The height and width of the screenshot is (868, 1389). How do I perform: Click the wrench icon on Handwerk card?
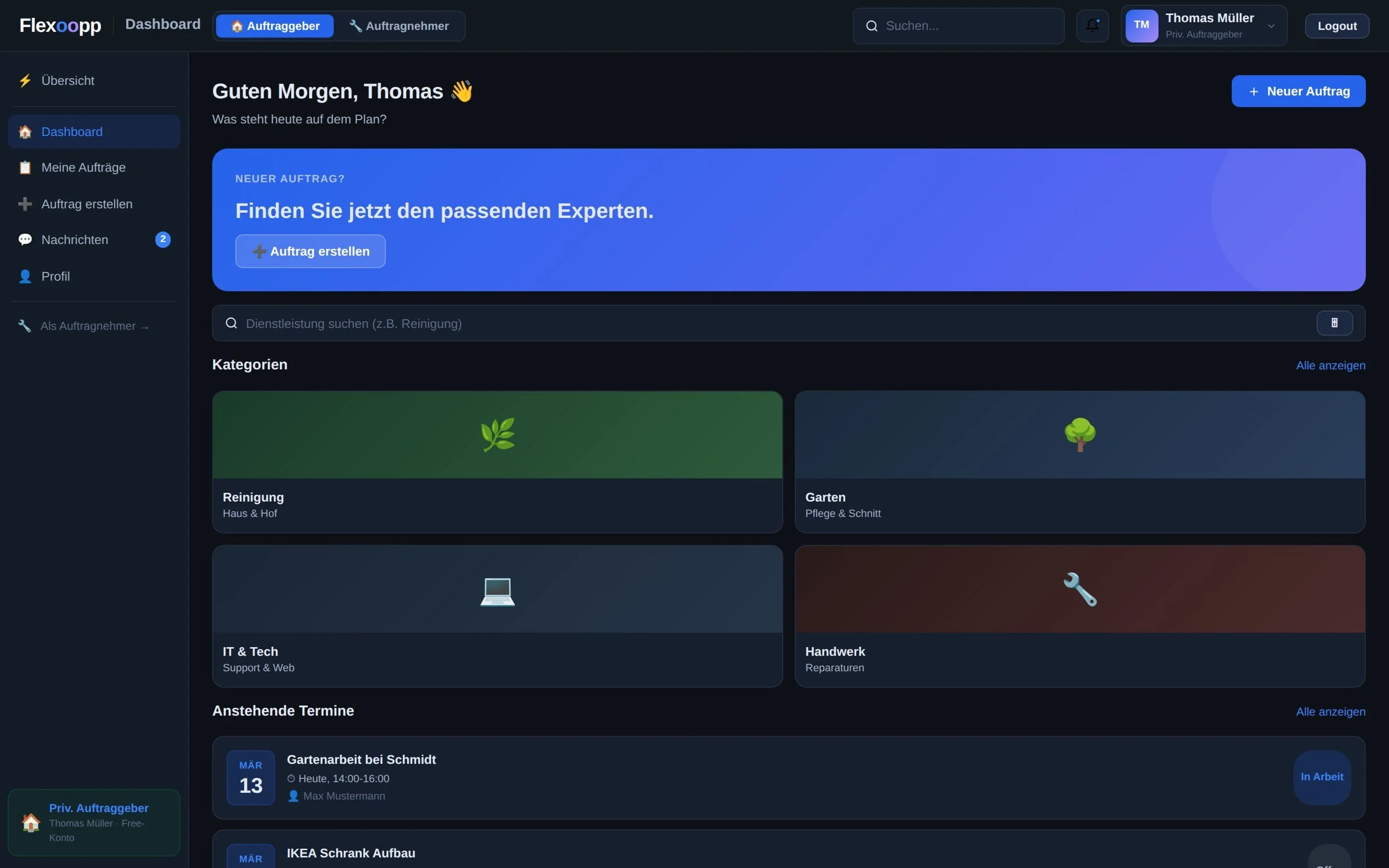coord(1079,589)
